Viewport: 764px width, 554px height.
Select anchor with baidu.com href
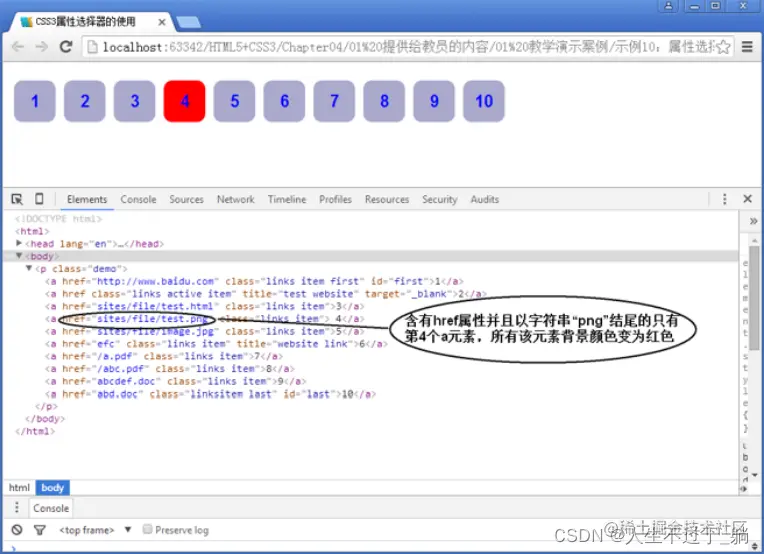254,281
